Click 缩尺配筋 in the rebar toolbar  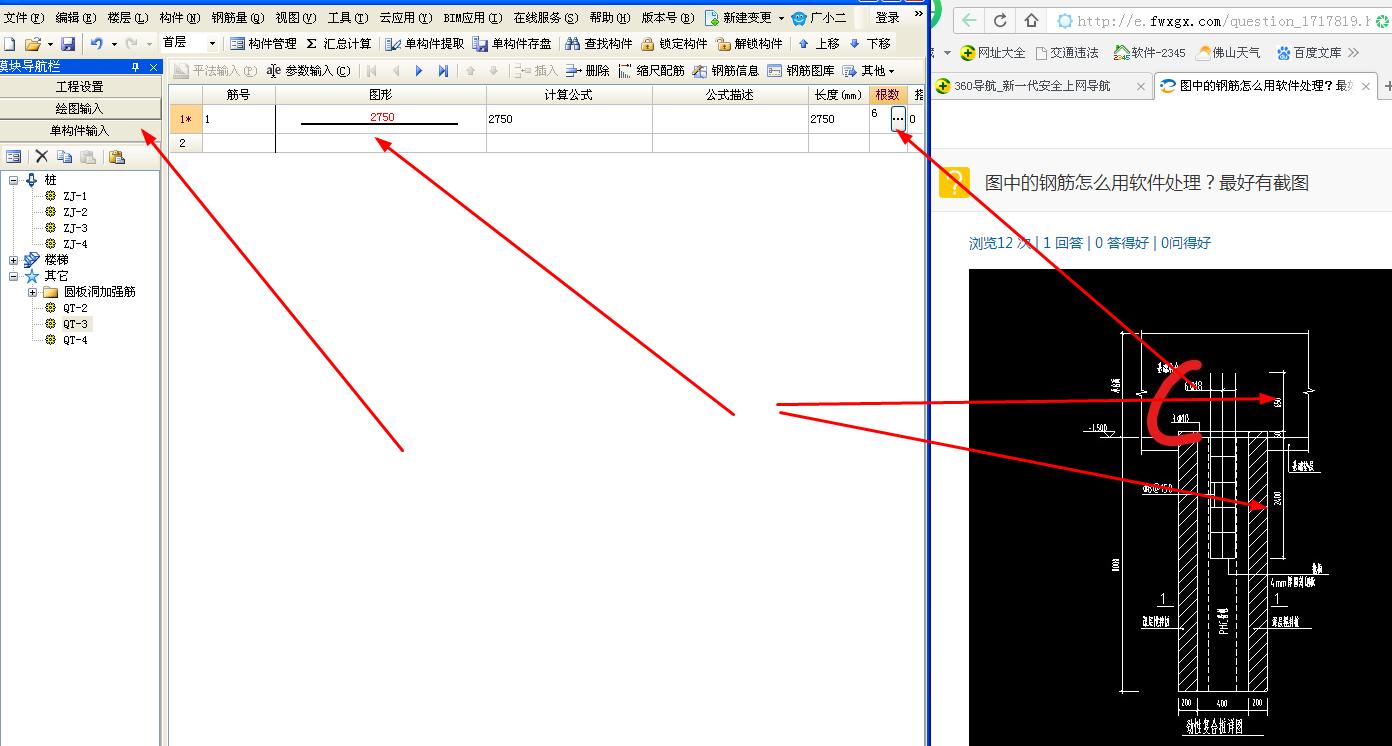[x=651, y=71]
